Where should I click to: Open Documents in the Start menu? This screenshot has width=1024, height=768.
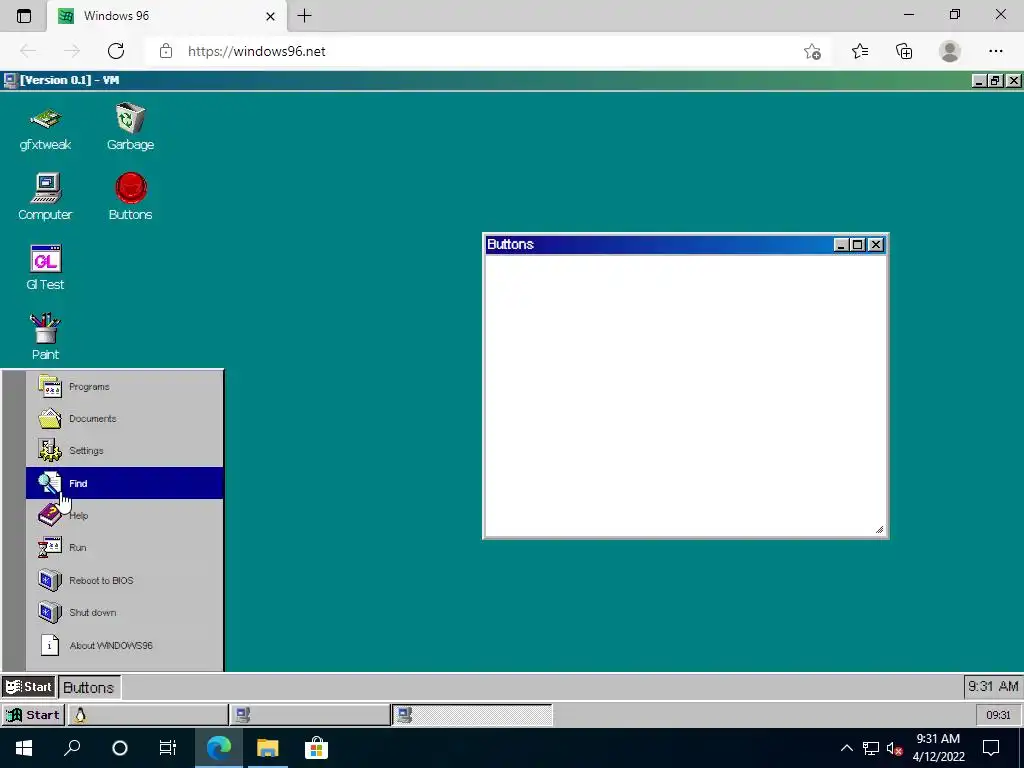pos(125,419)
